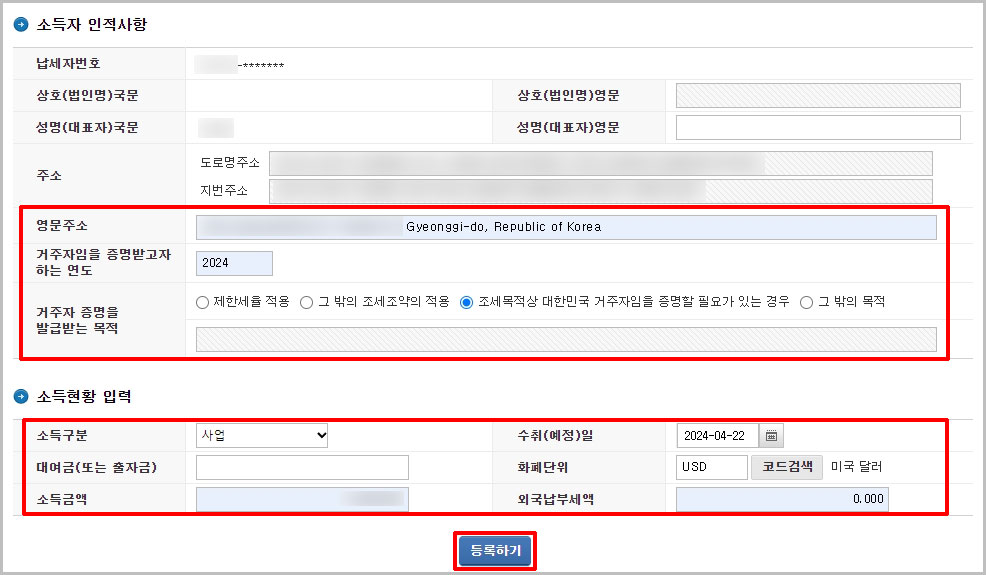Click the 납세자번호 label

[68, 63]
